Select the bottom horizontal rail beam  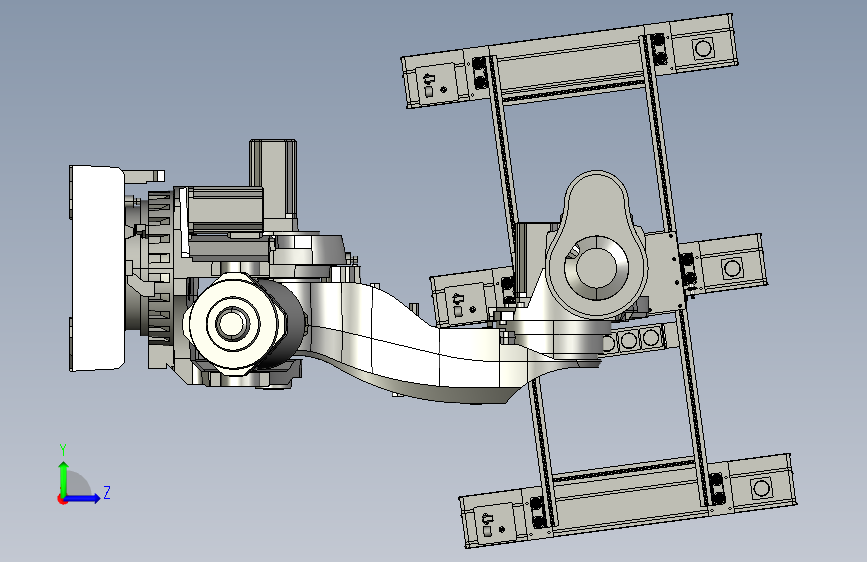pos(628,501)
